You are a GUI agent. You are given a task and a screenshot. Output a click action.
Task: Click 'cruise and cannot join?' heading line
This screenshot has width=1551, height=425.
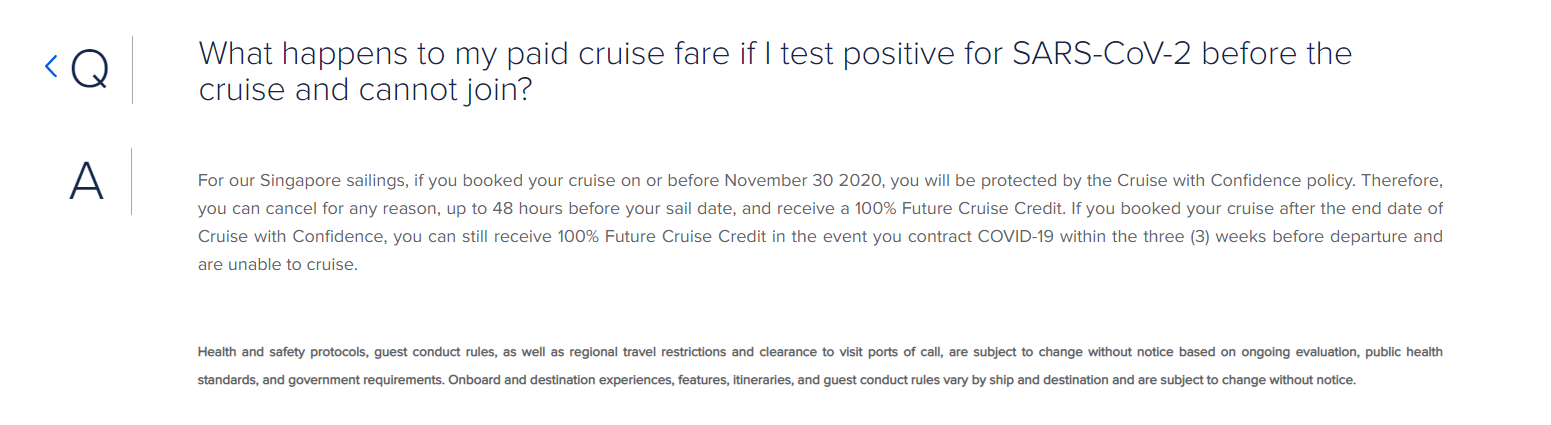pyautogui.click(x=365, y=91)
